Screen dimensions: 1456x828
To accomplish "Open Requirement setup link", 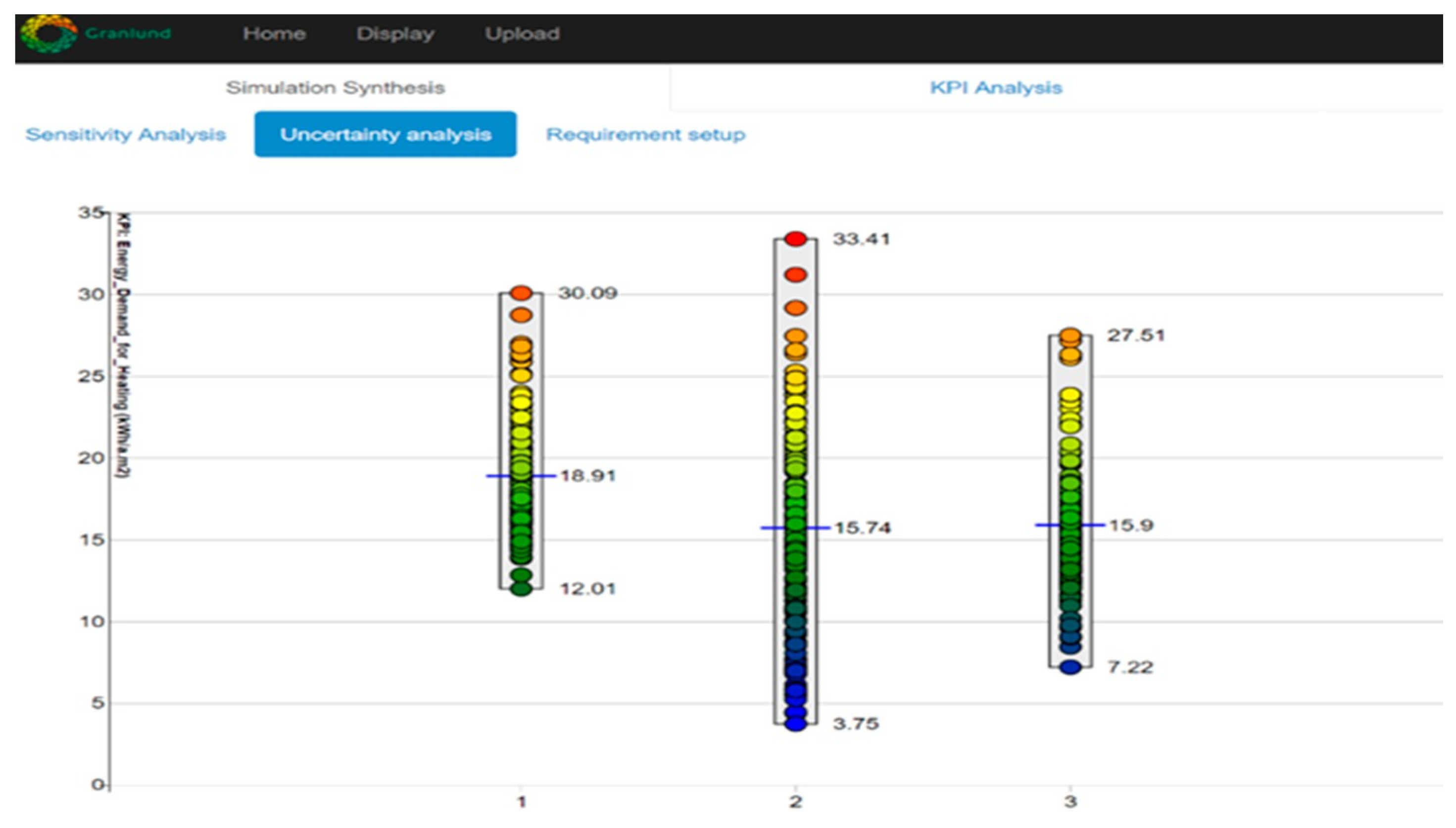I will (x=645, y=135).
